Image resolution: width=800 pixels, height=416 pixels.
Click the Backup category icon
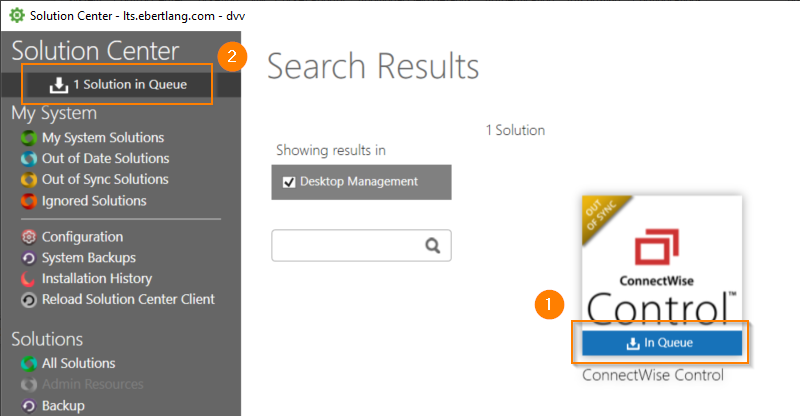coord(28,406)
